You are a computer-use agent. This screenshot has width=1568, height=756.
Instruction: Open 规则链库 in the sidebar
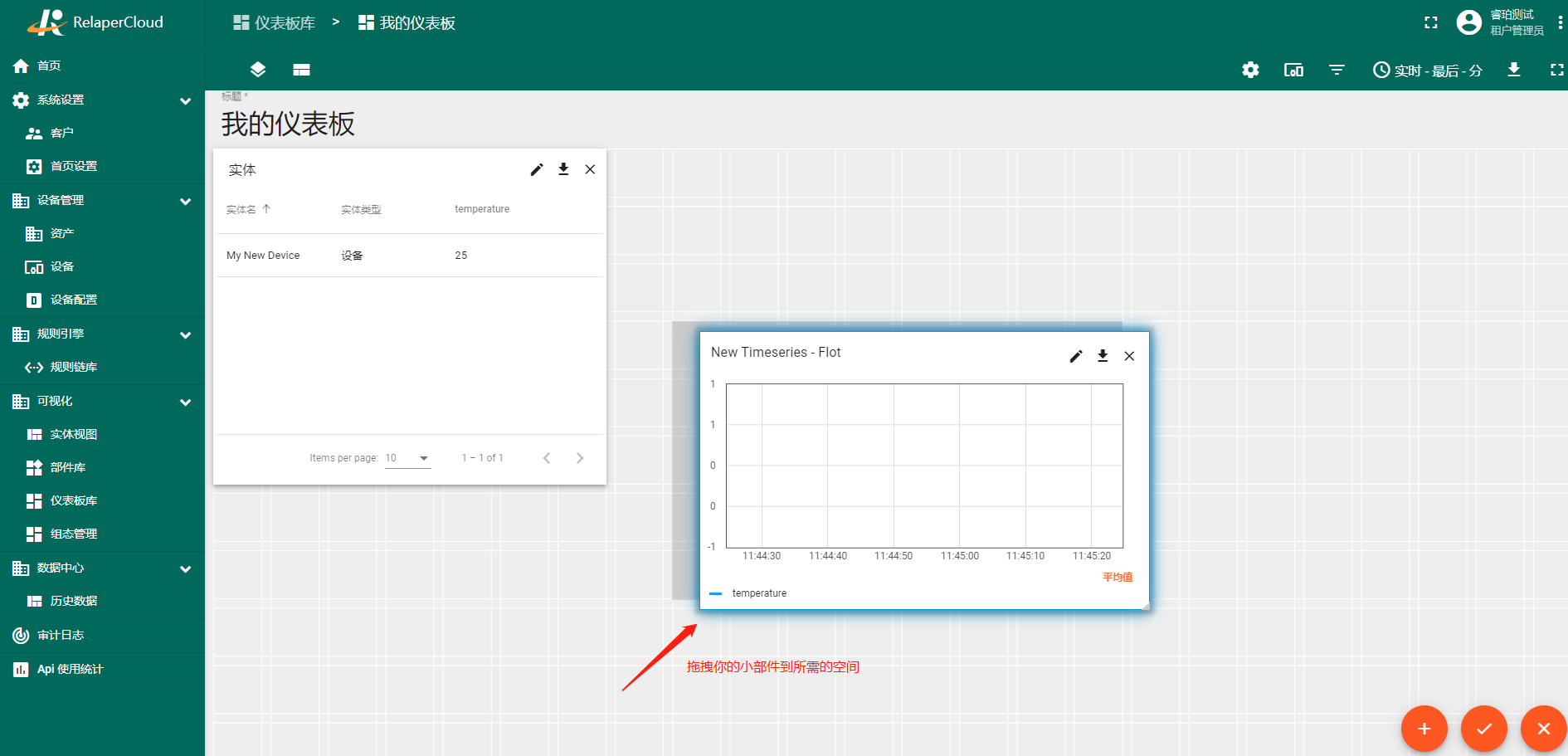(102, 367)
